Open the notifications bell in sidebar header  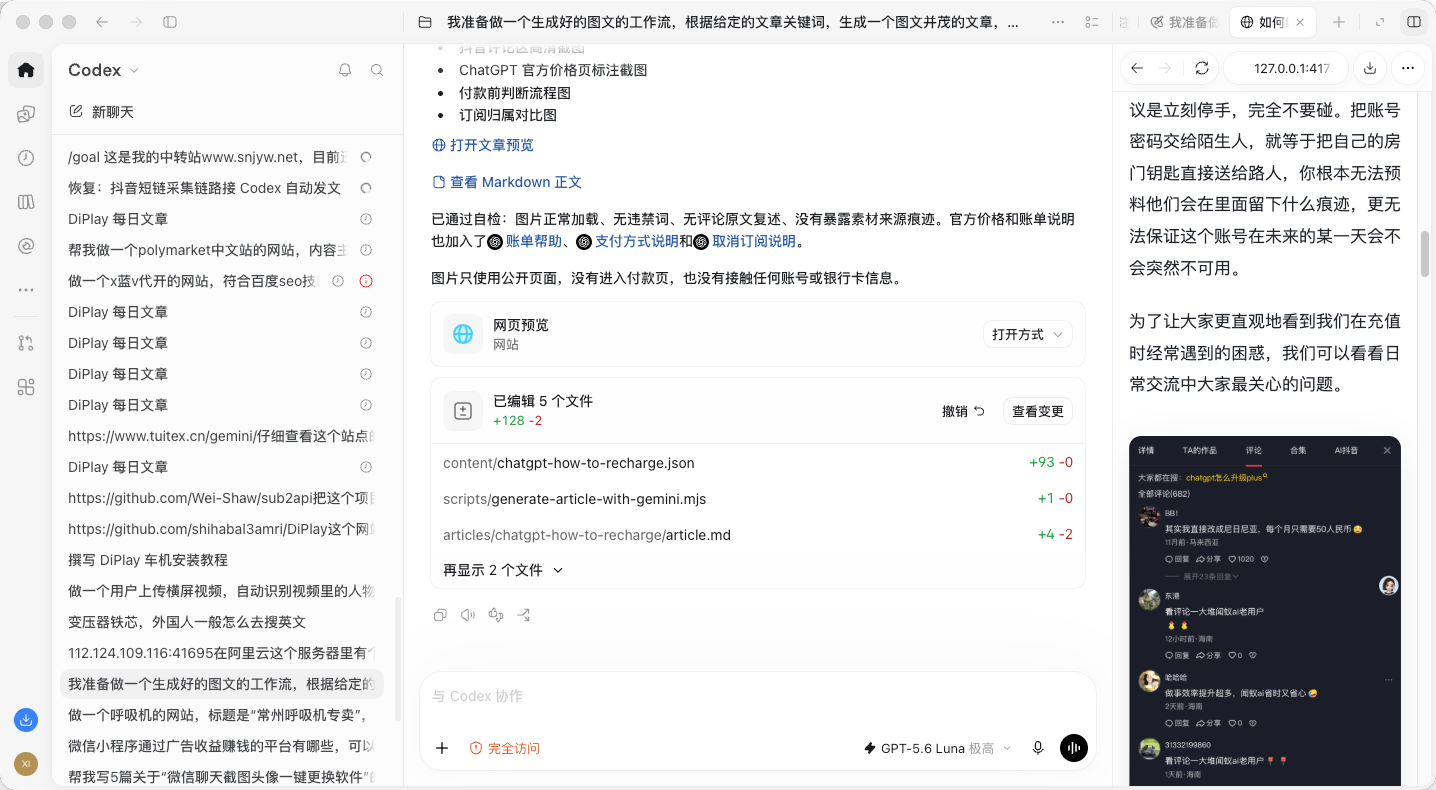click(345, 70)
